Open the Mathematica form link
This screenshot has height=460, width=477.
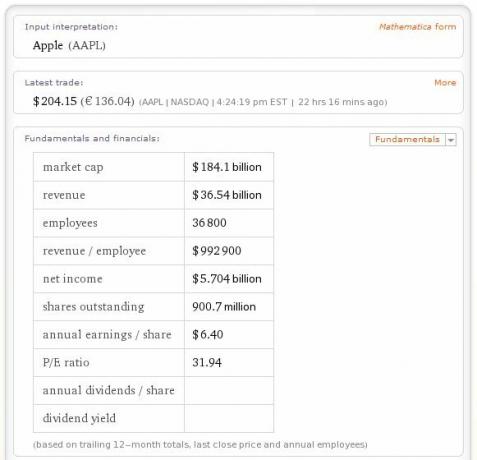click(417, 27)
